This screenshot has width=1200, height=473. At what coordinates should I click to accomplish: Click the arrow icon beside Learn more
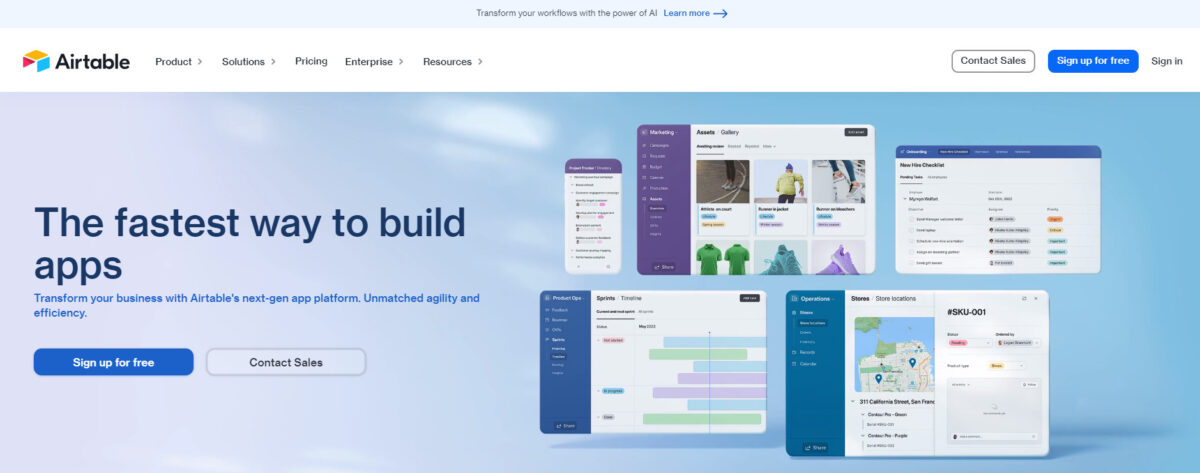(x=721, y=13)
